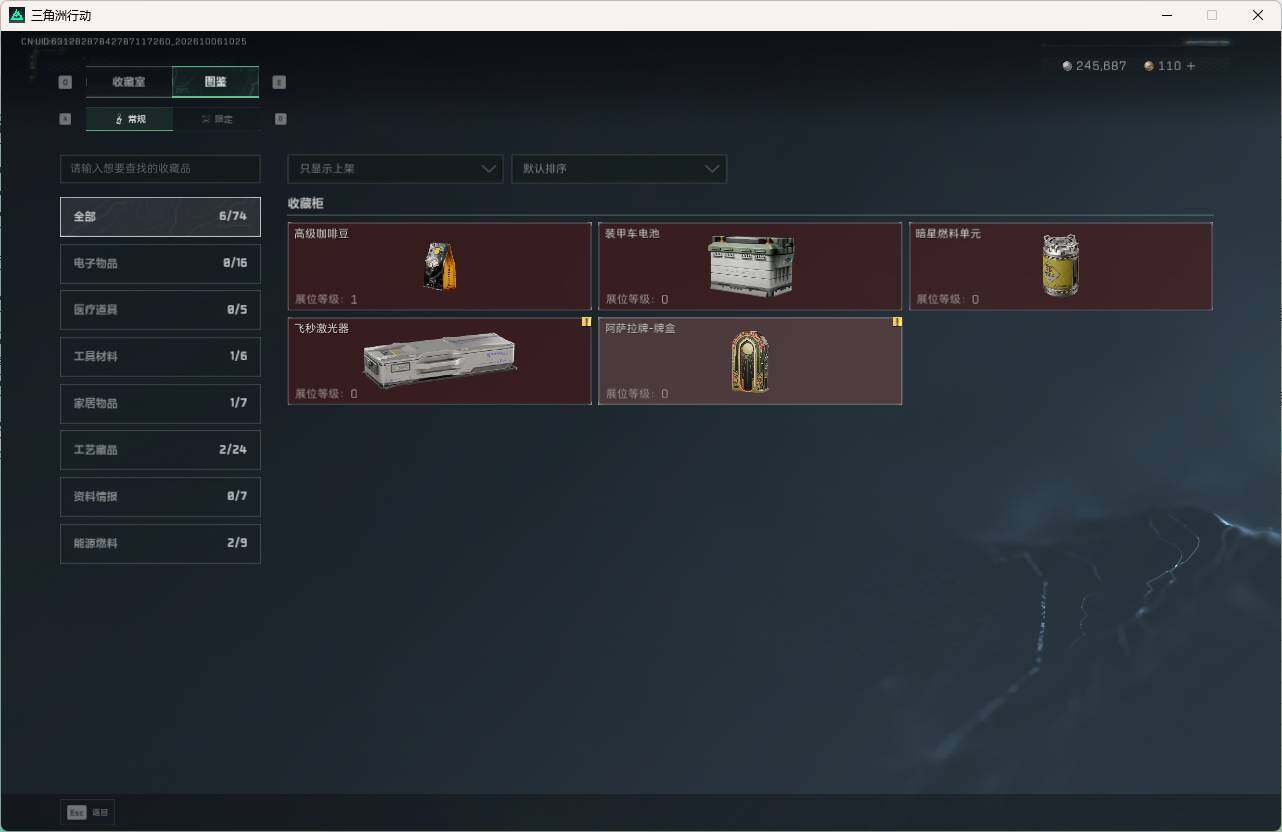Screen dimensions: 1282x832
Task: Switch to the 图鉴 tab
Action: click(215, 82)
